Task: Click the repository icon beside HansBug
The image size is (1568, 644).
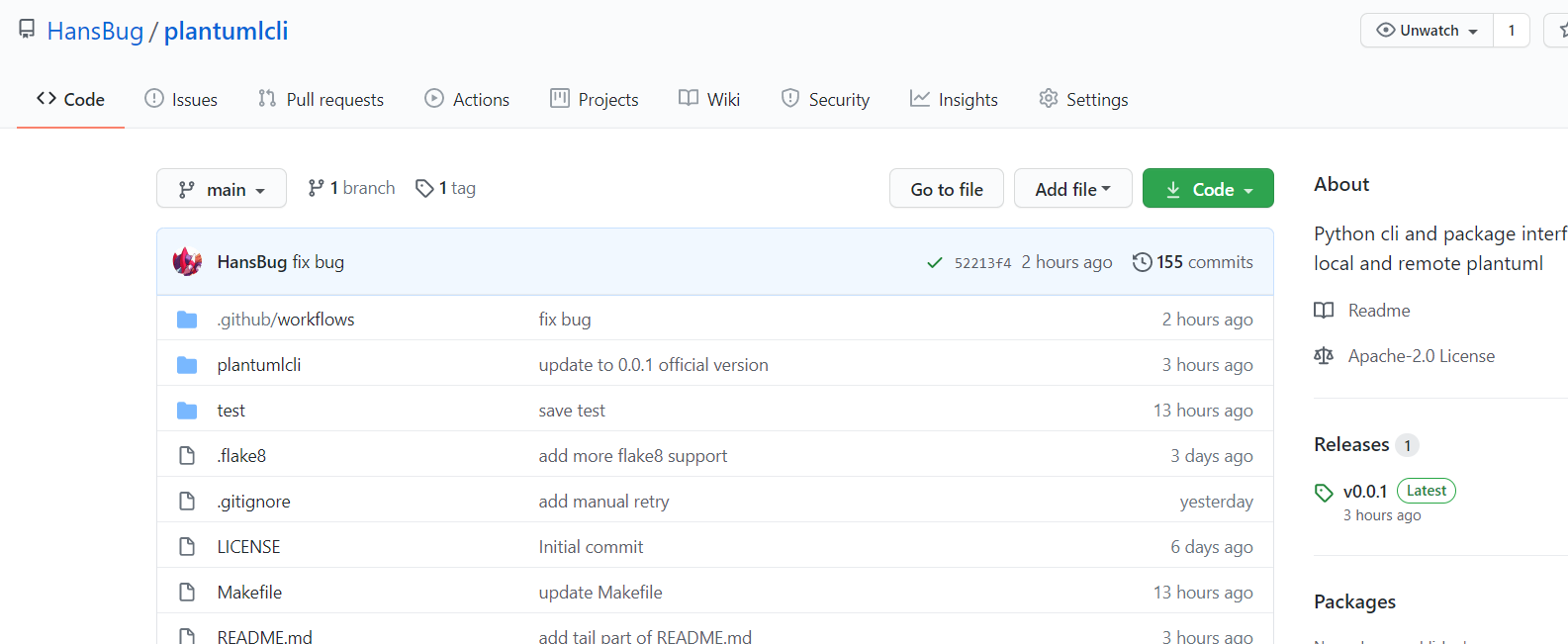Action: [x=27, y=30]
